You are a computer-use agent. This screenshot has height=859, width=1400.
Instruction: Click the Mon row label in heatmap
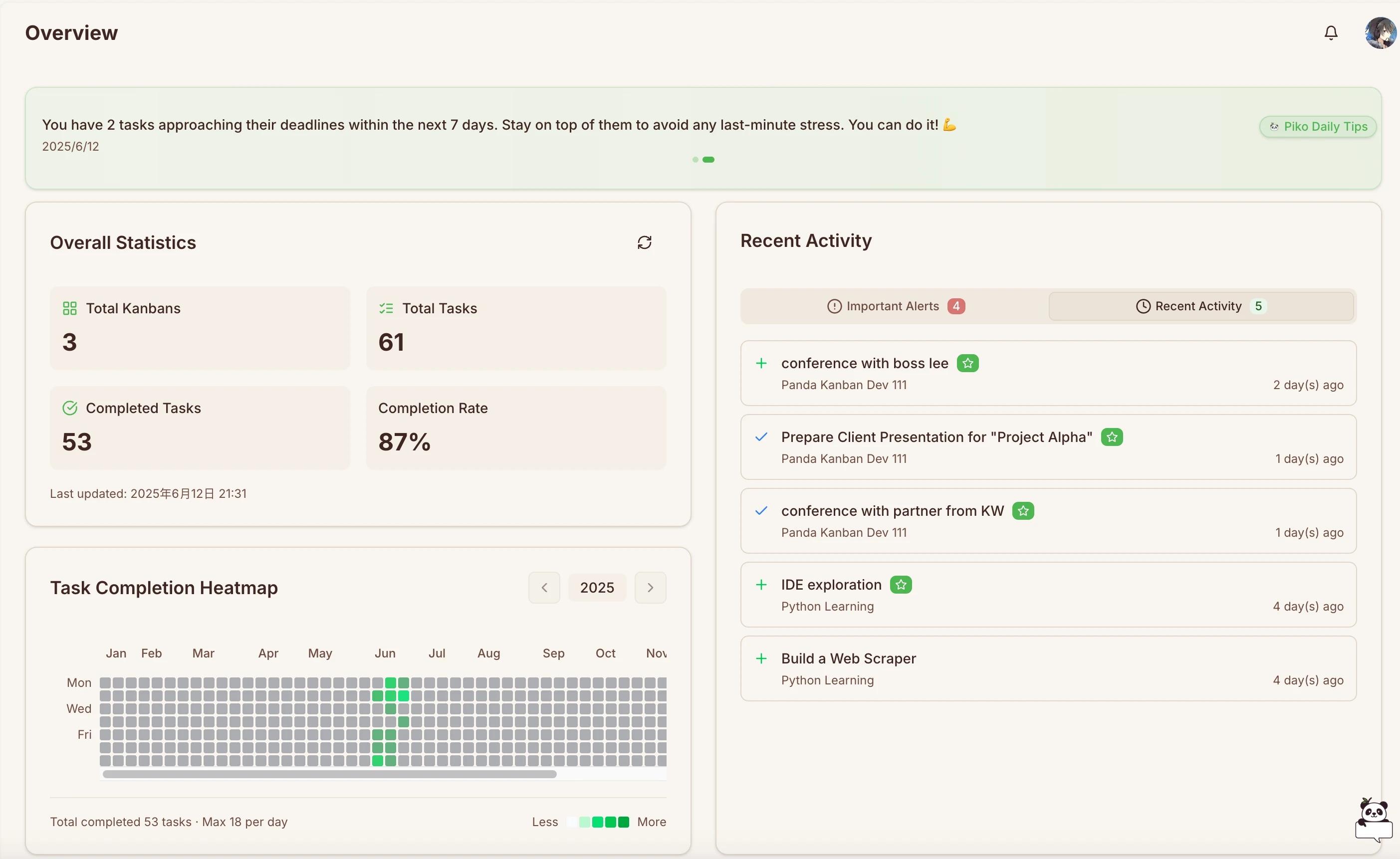(x=79, y=682)
